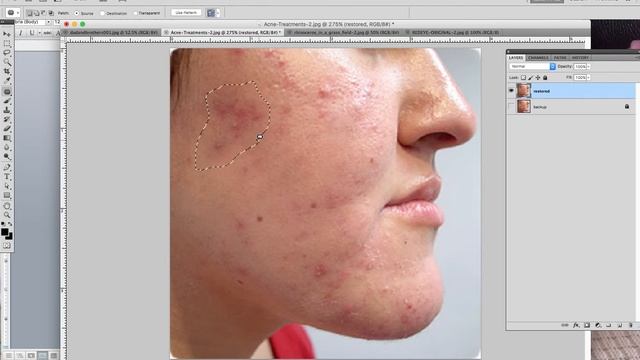Reset default foreground and background colors
The image size is (640, 360).
[3, 224]
